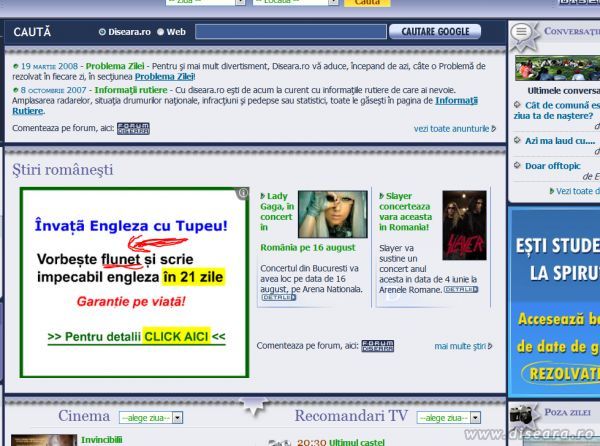Screen dimensions: 600x446
Task: Click the Știri românești section heading
Action: coord(63,170)
